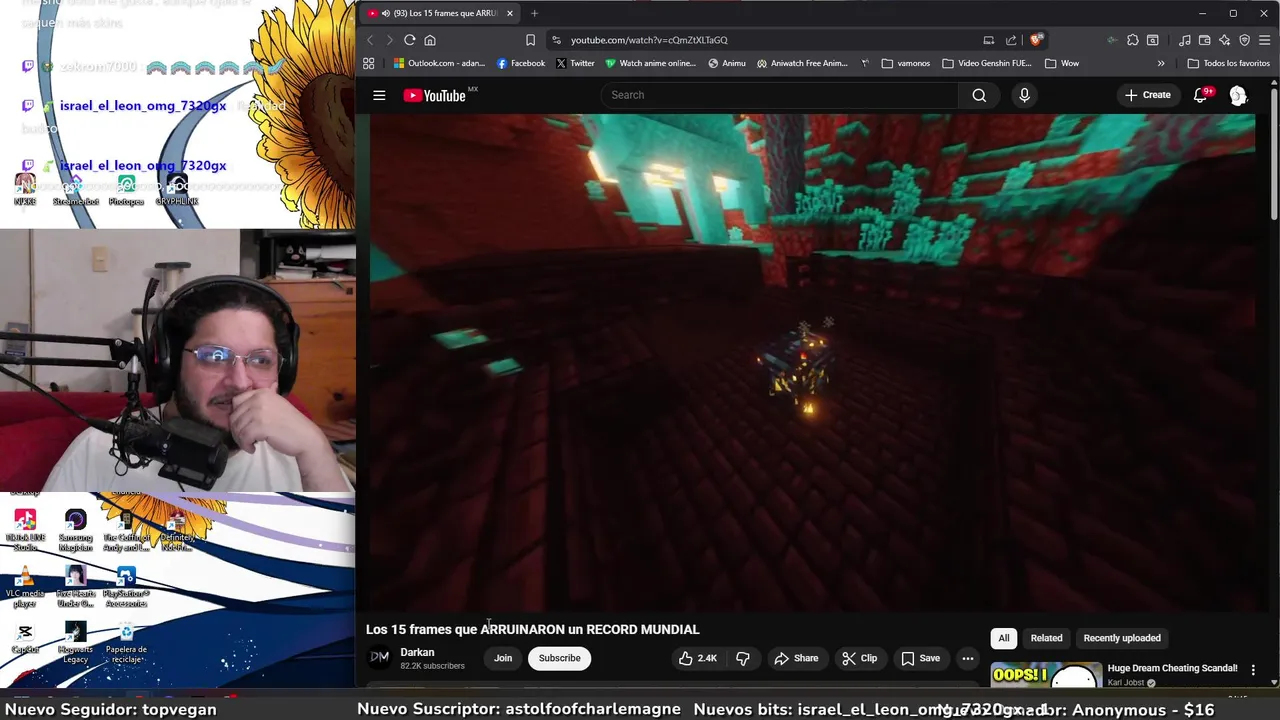Image resolution: width=1280 pixels, height=720 pixels.
Task: Navigate back in the browser
Action: pyautogui.click(x=369, y=40)
